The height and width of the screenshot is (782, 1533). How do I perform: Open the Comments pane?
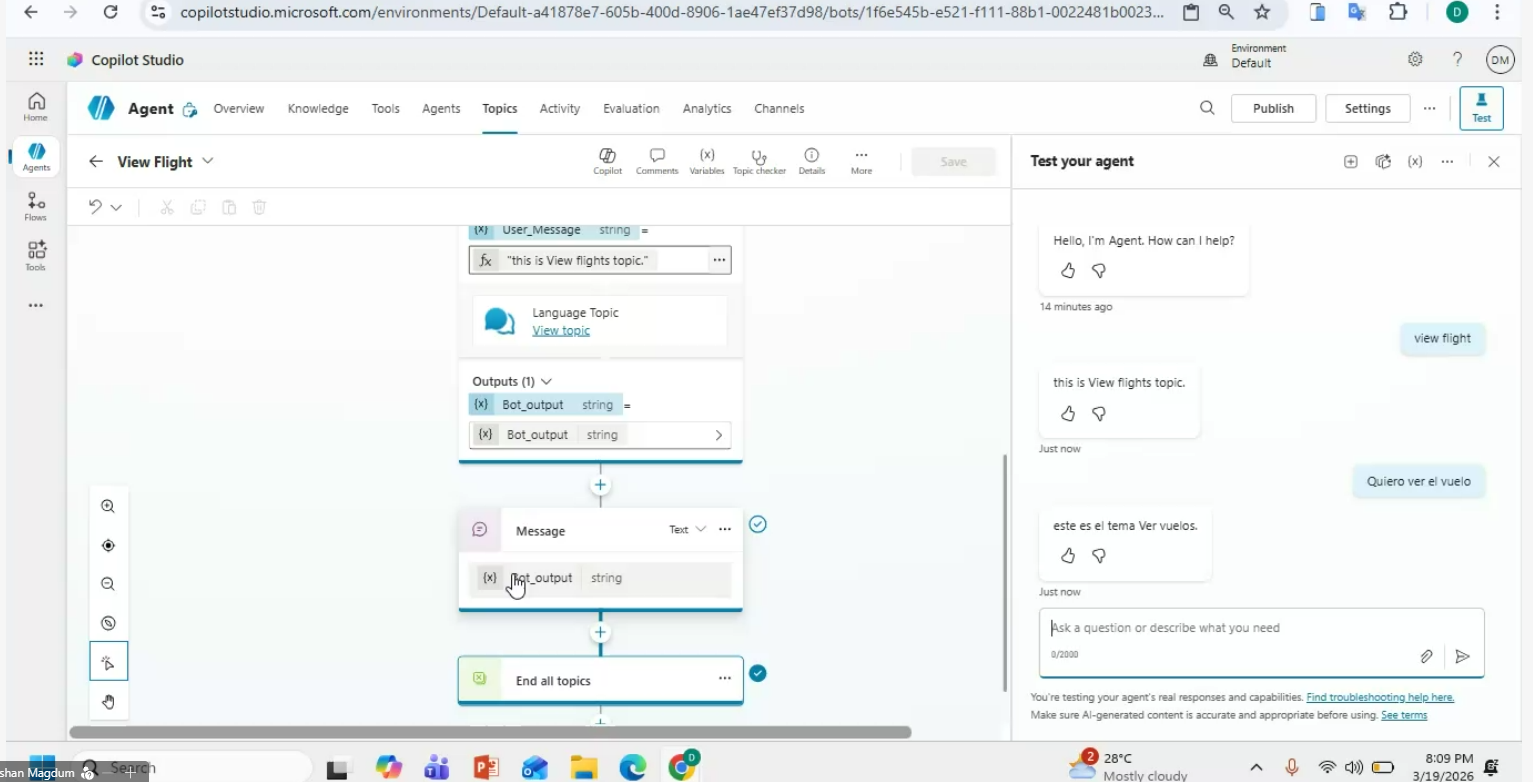(x=657, y=161)
